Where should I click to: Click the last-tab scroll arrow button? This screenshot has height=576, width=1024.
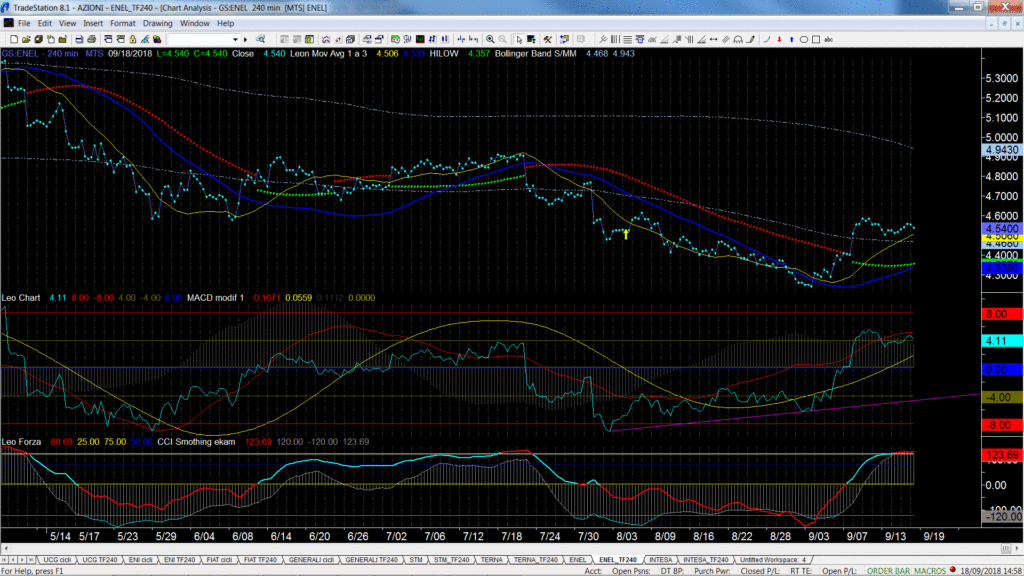click(31, 560)
